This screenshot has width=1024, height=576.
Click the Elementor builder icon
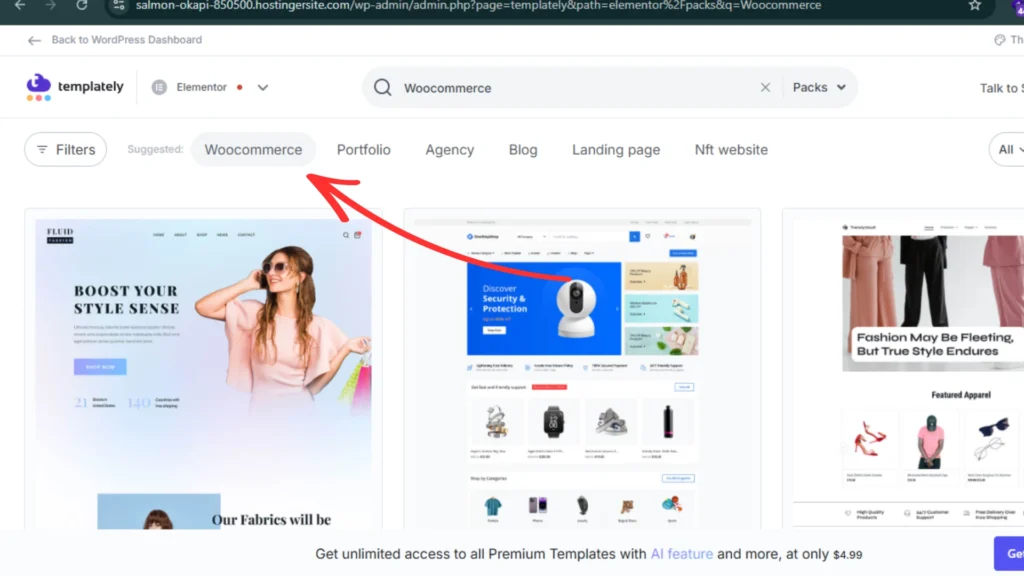(x=159, y=87)
